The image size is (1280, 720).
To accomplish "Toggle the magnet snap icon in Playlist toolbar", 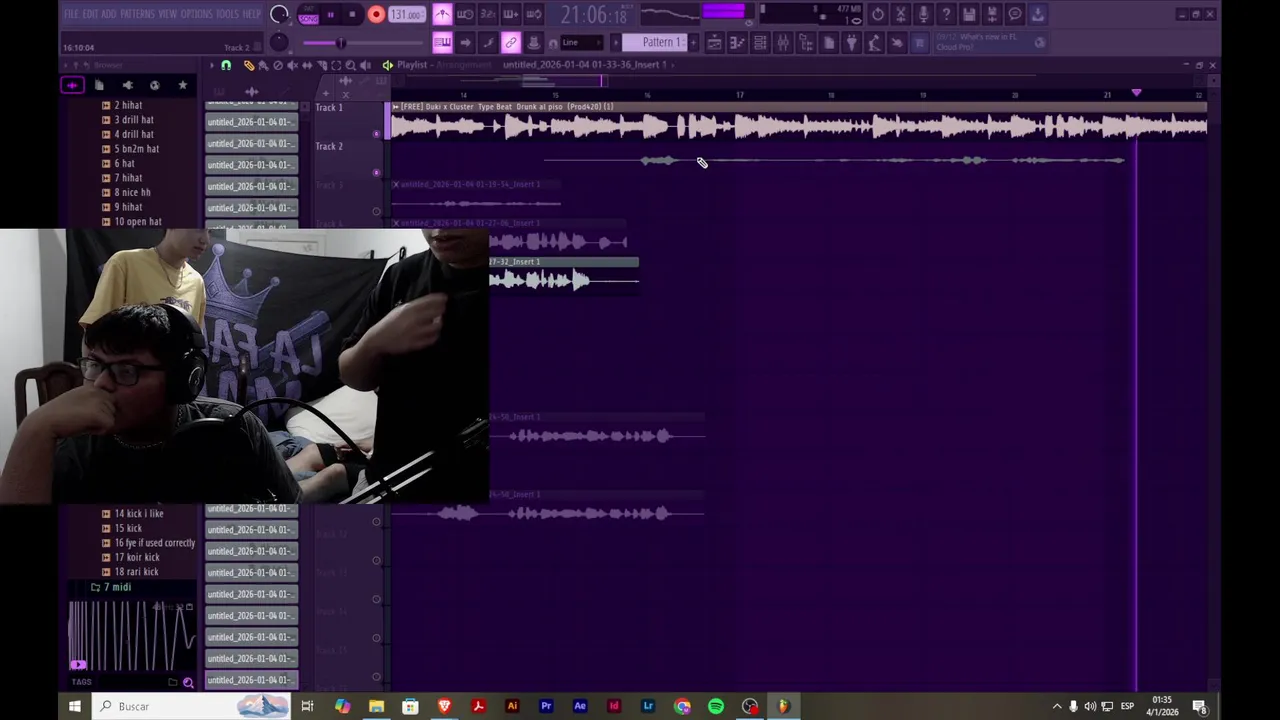I will pyautogui.click(x=226, y=65).
